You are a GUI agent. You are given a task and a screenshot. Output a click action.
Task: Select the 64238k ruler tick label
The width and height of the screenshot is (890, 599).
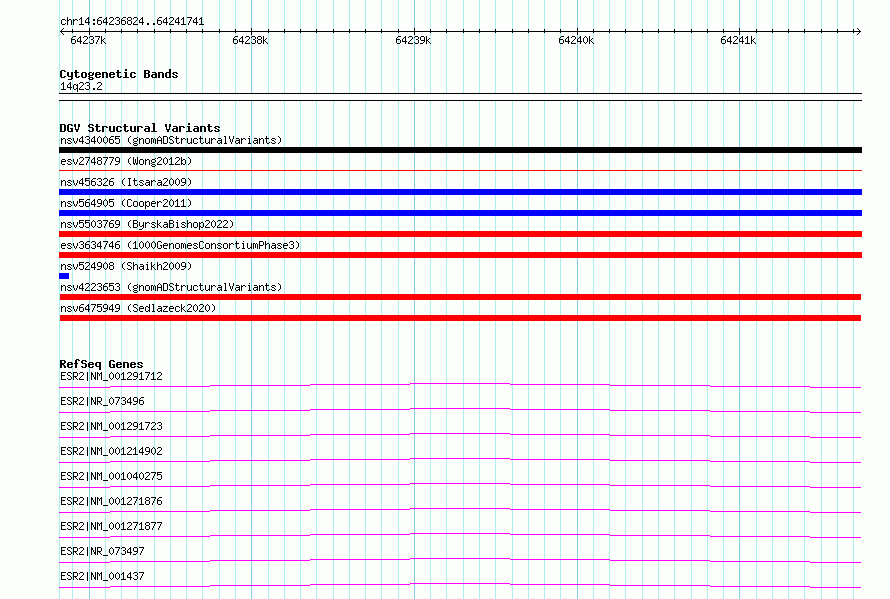pyautogui.click(x=250, y=40)
